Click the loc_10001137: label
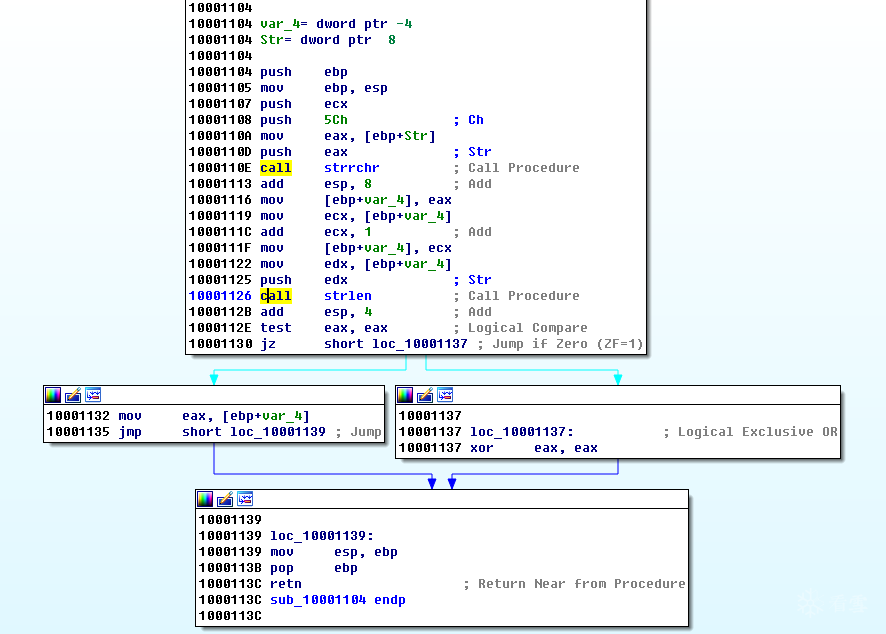886x634 pixels. (x=522, y=432)
